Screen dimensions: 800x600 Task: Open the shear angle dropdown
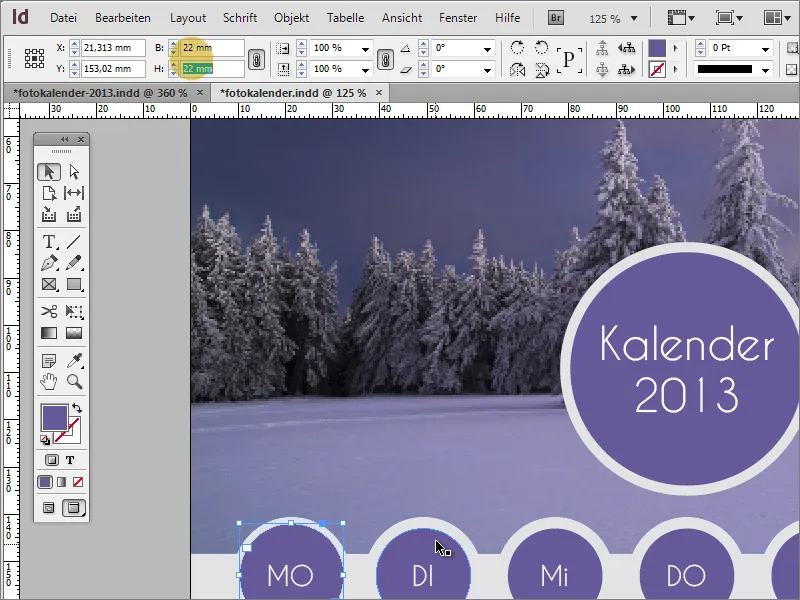coord(487,69)
